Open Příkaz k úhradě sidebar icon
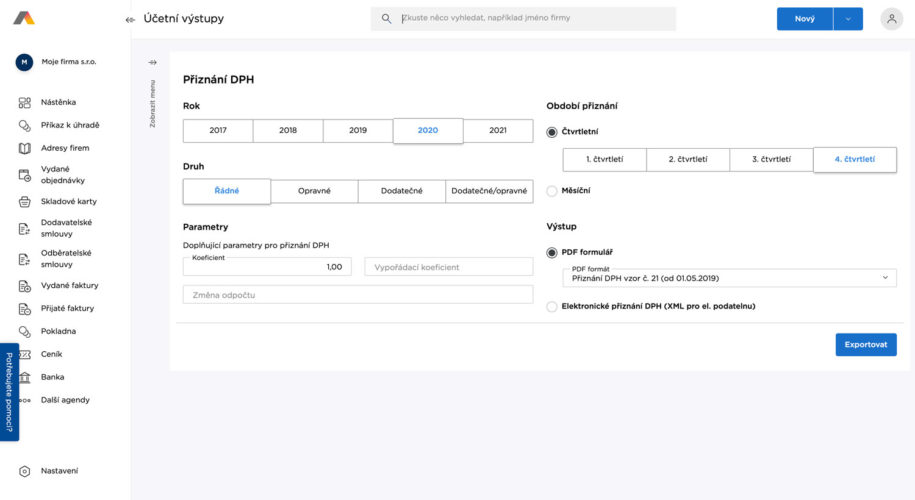The height and width of the screenshot is (500, 915). 25,125
